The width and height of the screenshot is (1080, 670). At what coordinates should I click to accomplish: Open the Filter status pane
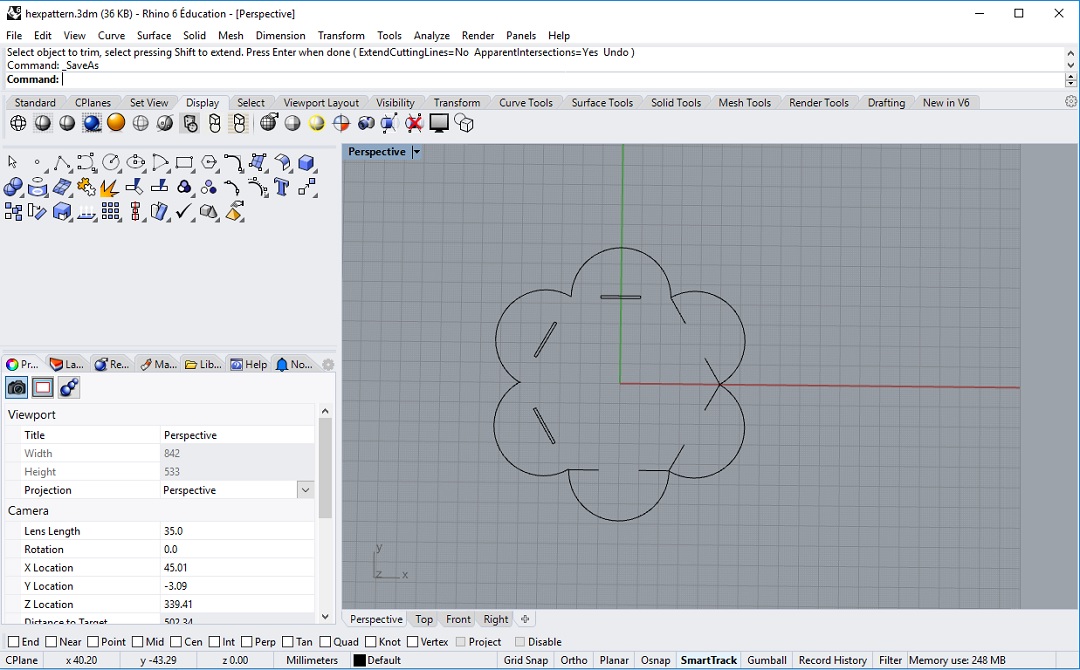(890, 660)
